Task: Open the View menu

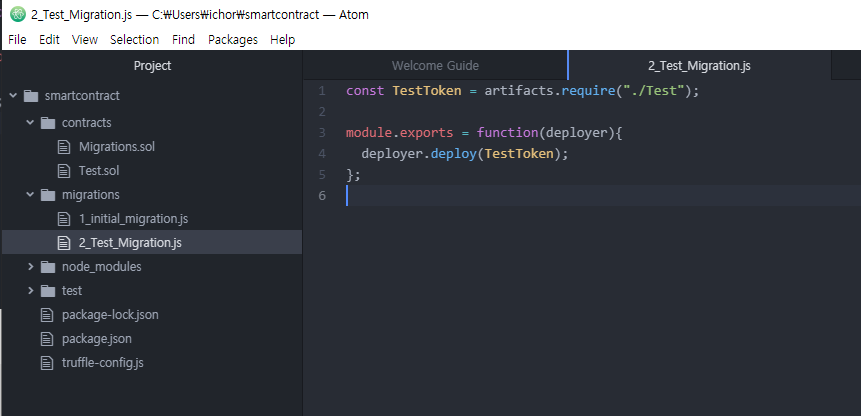Action: (x=85, y=40)
